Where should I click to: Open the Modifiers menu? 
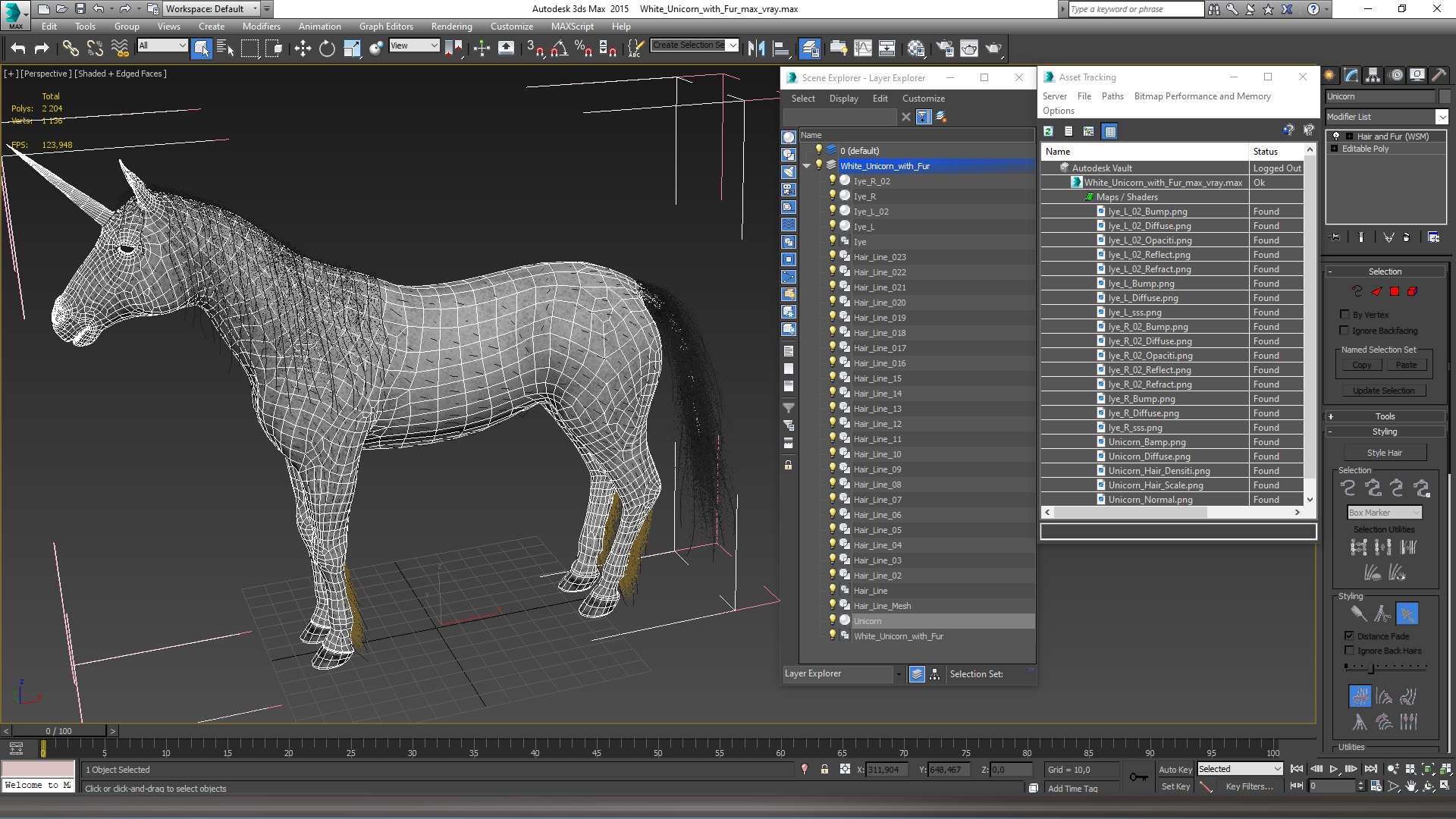tap(262, 27)
